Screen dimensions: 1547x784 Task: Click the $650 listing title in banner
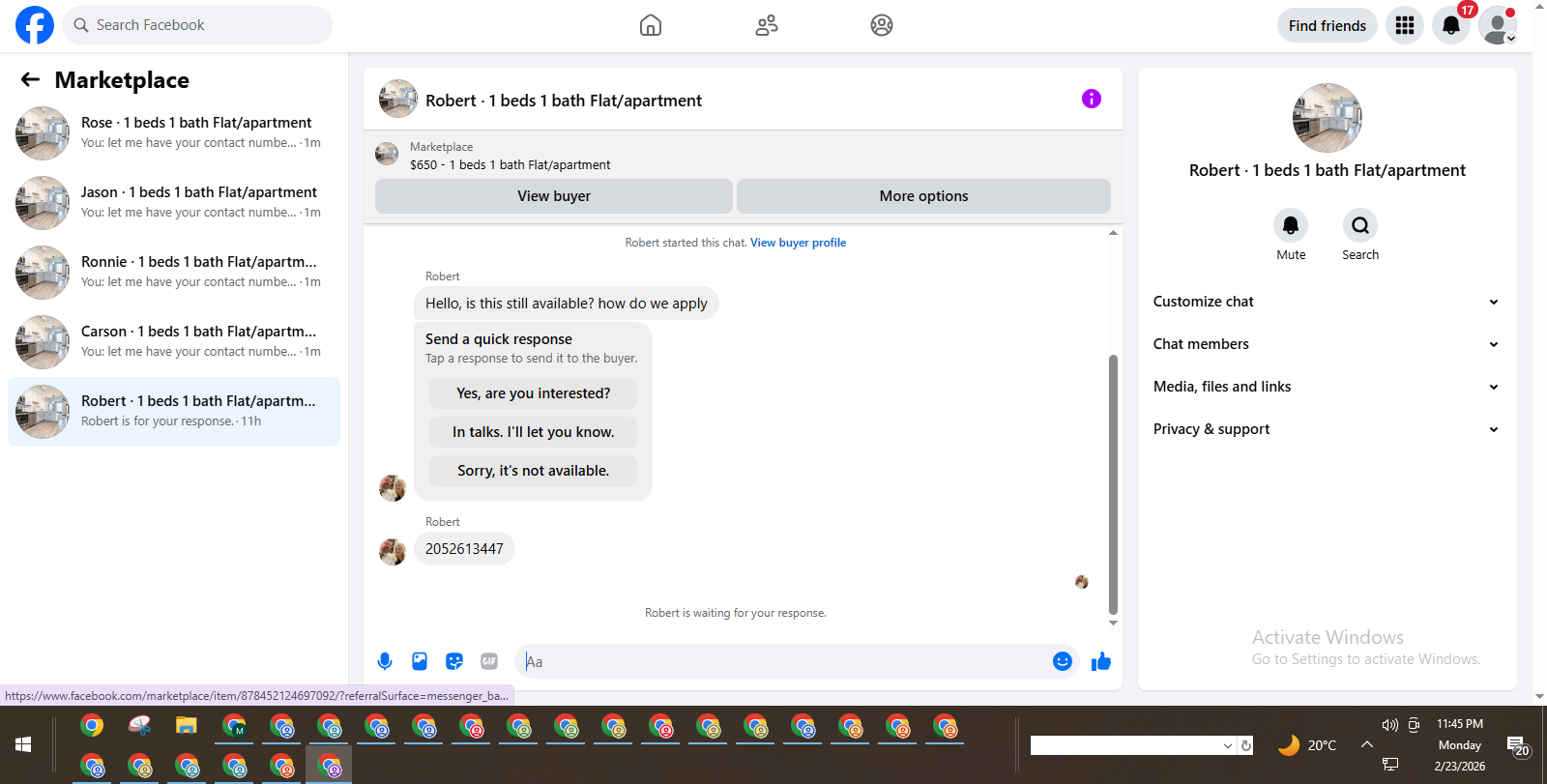[510, 165]
